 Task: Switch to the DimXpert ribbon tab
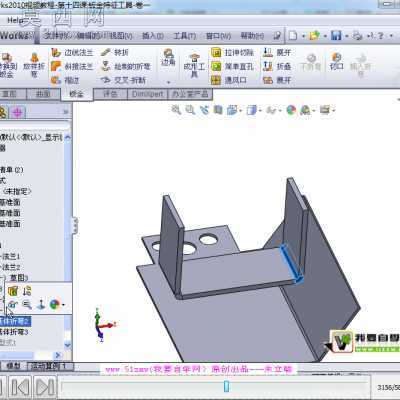[148, 94]
